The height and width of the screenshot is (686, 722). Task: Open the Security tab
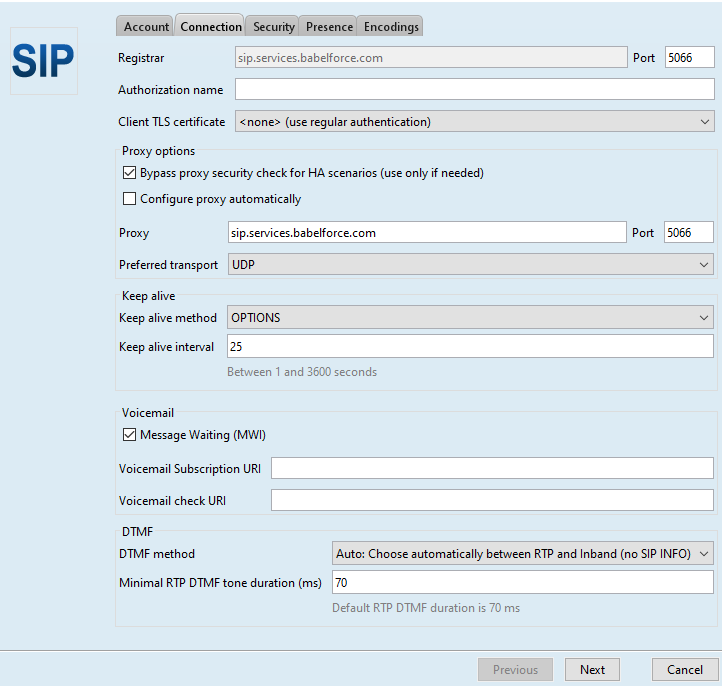tap(273, 27)
